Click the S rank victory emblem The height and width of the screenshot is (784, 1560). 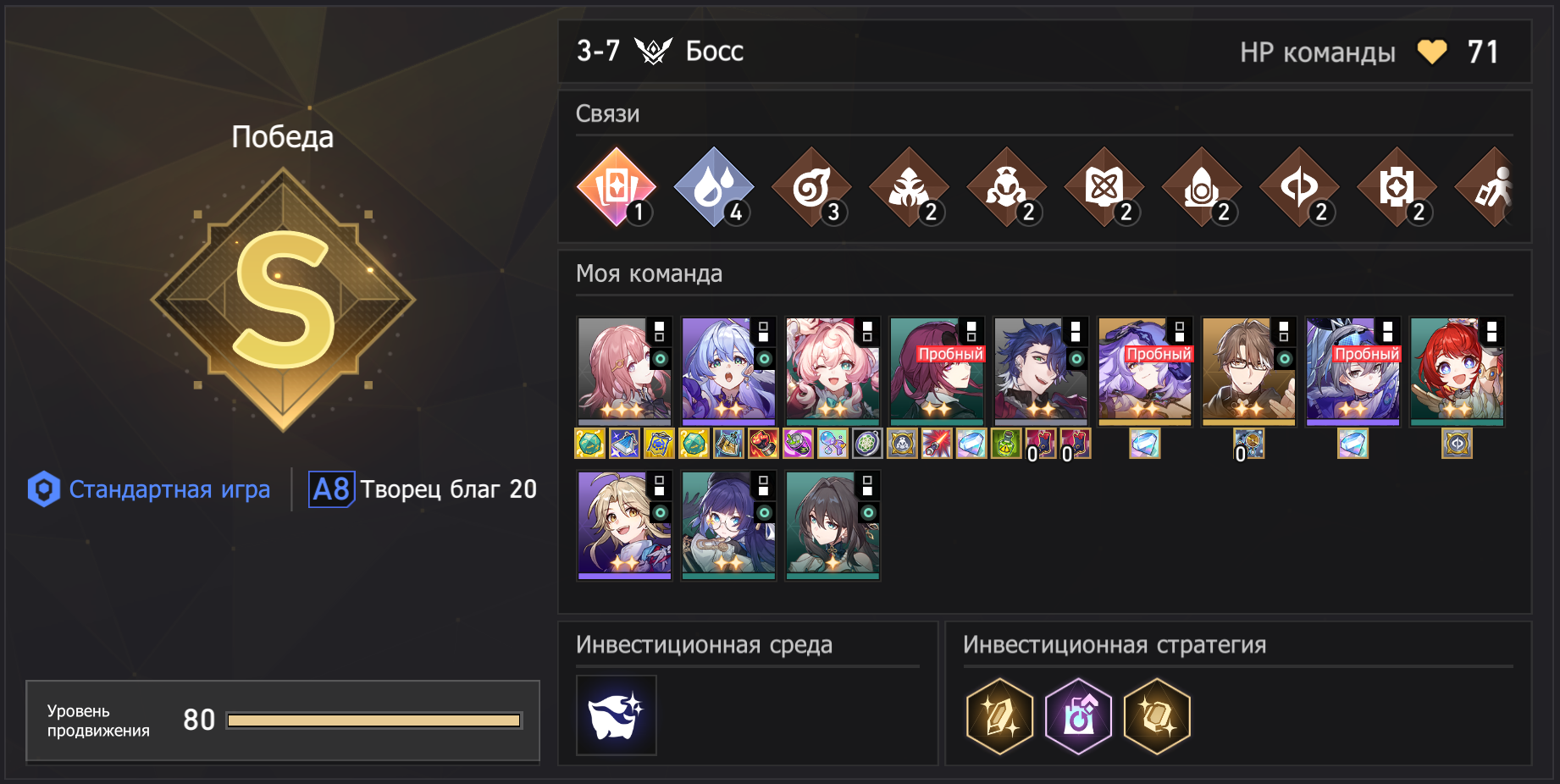coord(283,300)
